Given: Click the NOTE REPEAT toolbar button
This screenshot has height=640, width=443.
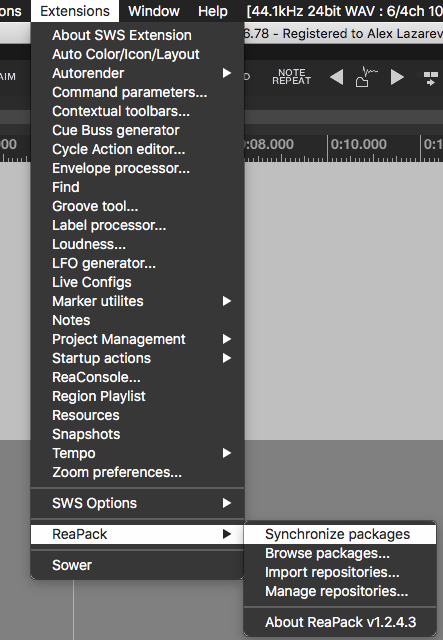Looking at the screenshot, I should 292,77.
